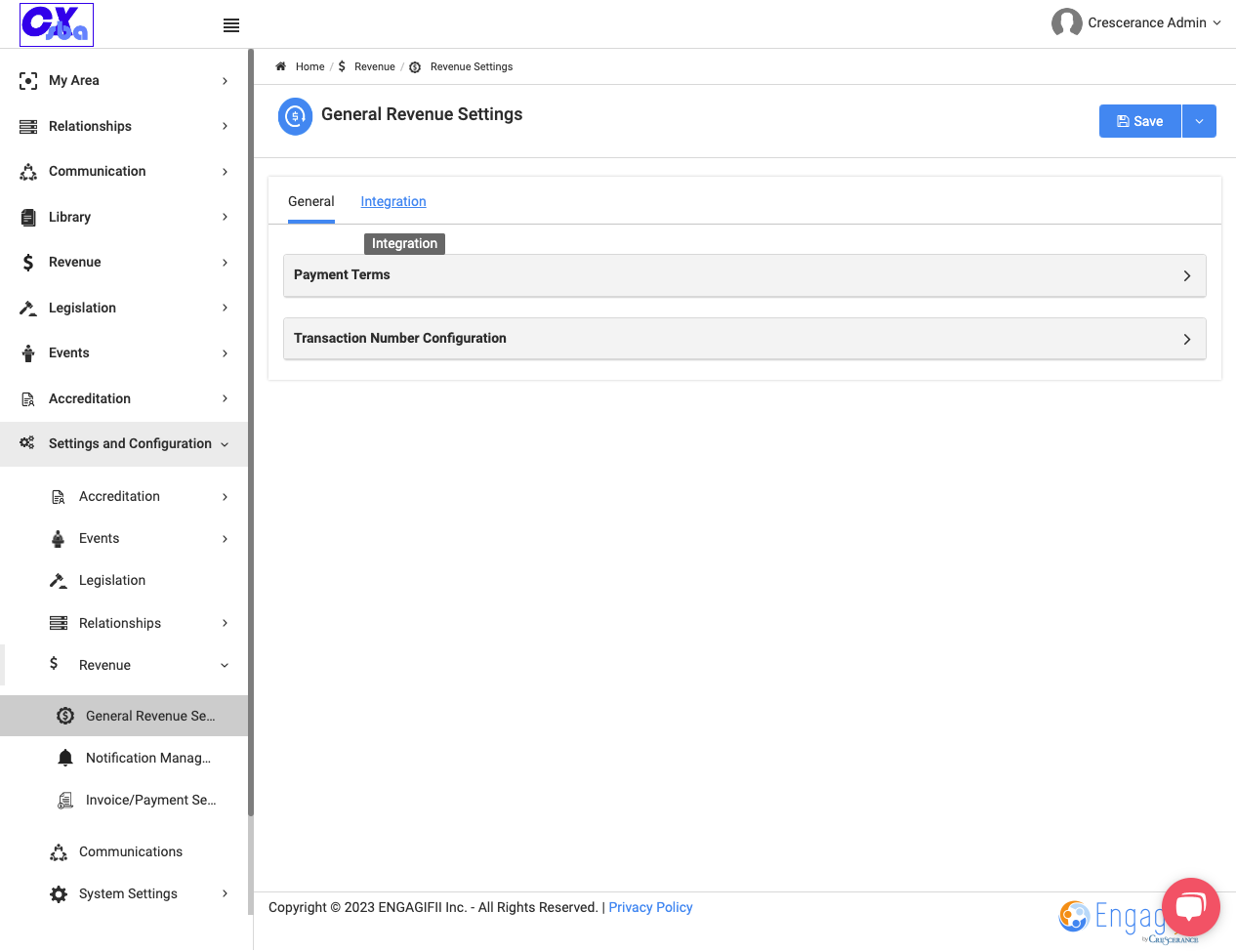Switch to the Integration tab
The height and width of the screenshot is (952, 1236).
(x=393, y=201)
